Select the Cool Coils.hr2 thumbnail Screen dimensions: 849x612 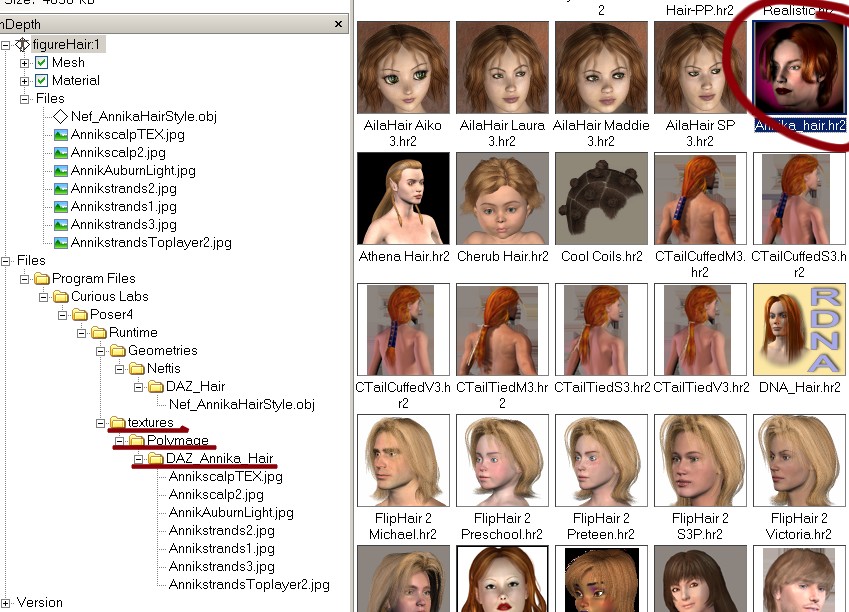tap(601, 198)
